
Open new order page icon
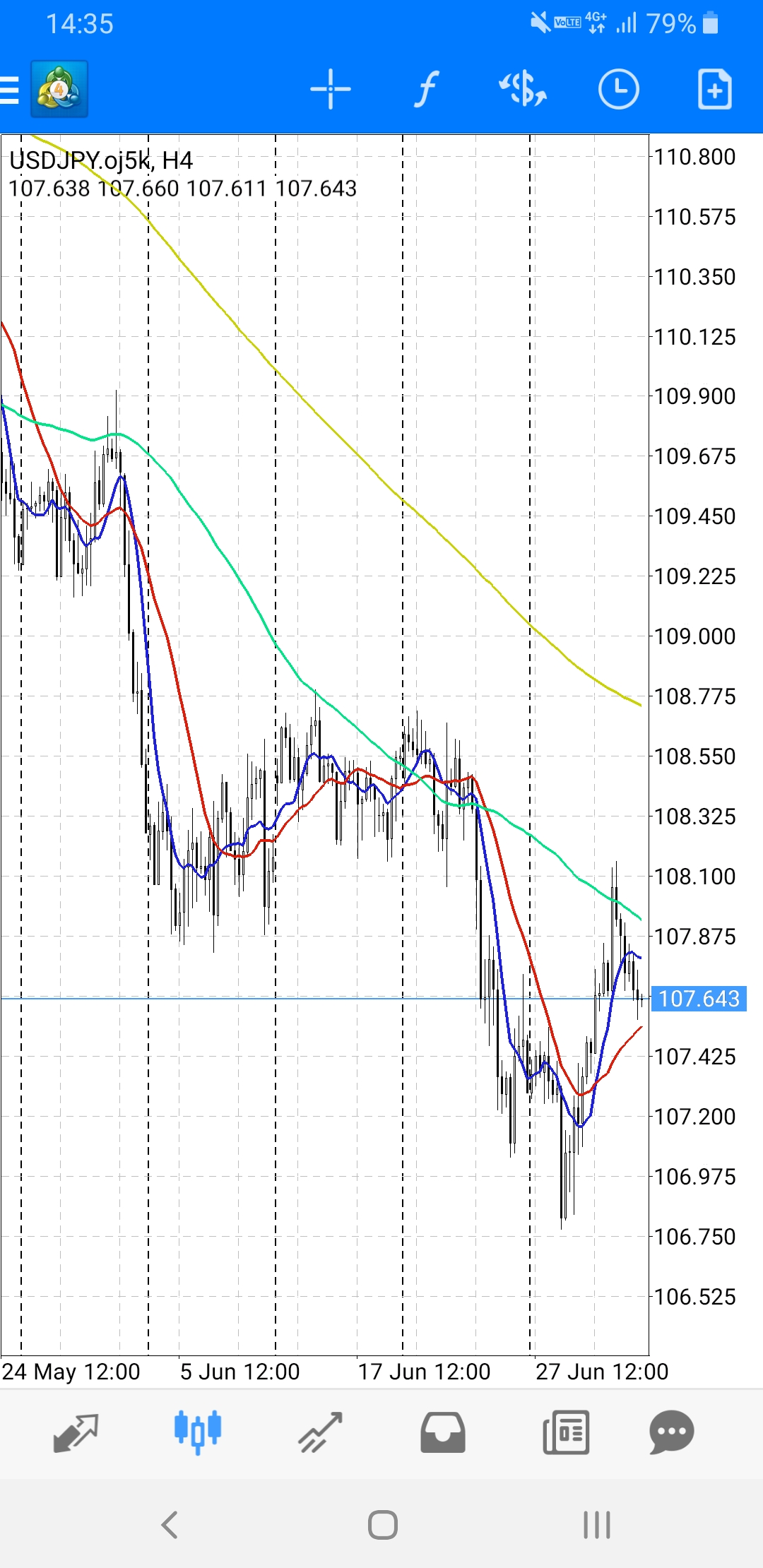714,90
